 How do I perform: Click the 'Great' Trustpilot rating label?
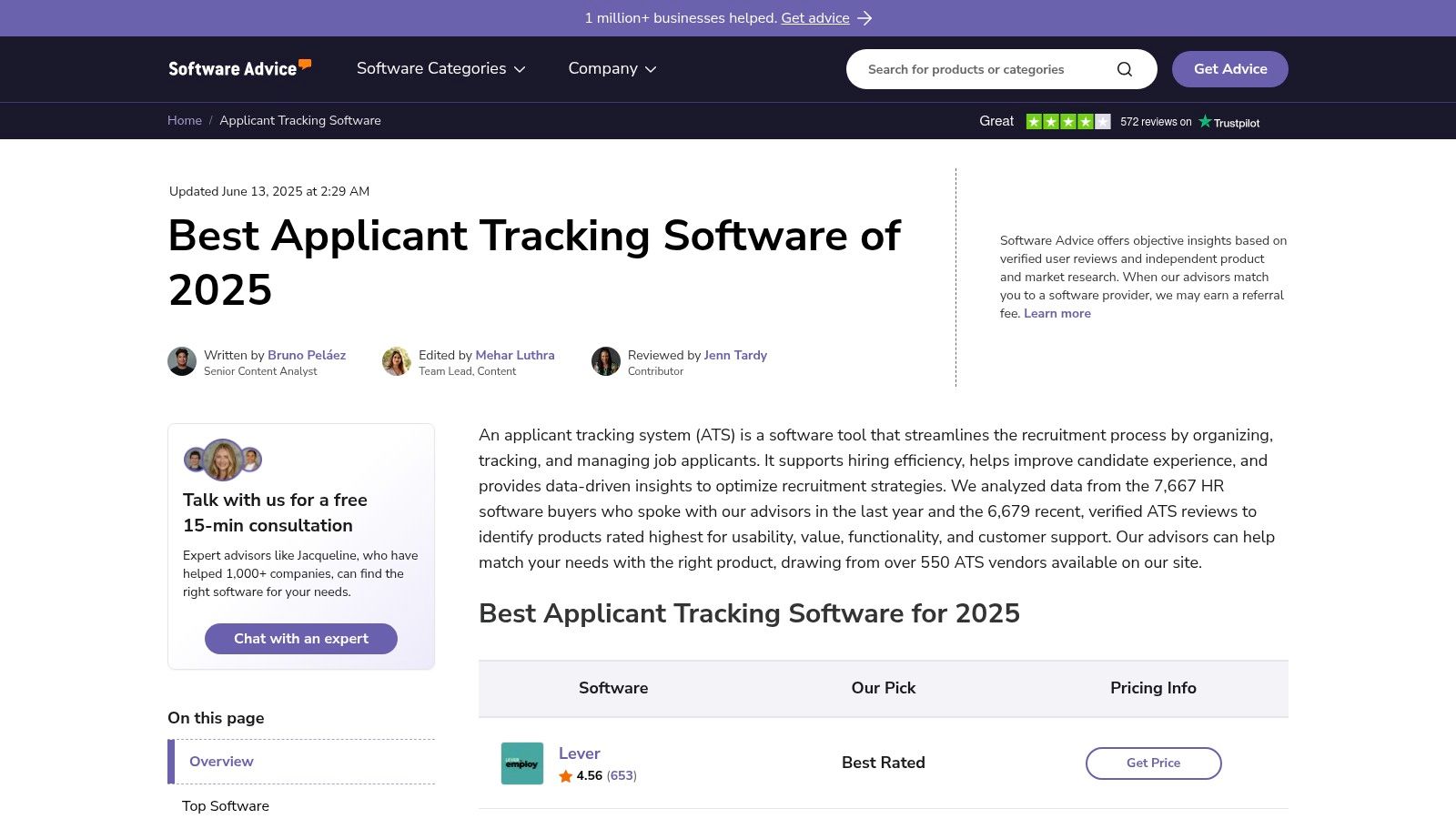coord(996,121)
